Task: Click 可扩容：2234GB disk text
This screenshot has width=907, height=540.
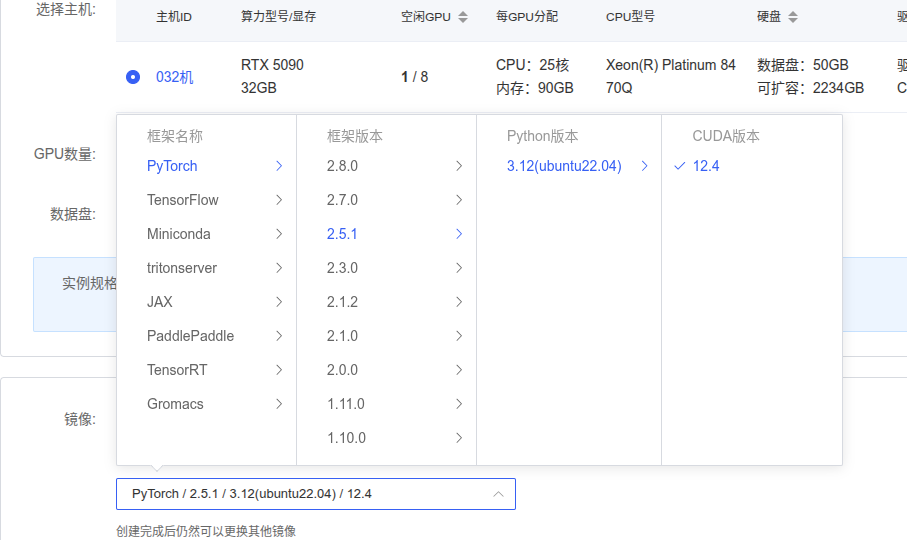Action: point(810,88)
